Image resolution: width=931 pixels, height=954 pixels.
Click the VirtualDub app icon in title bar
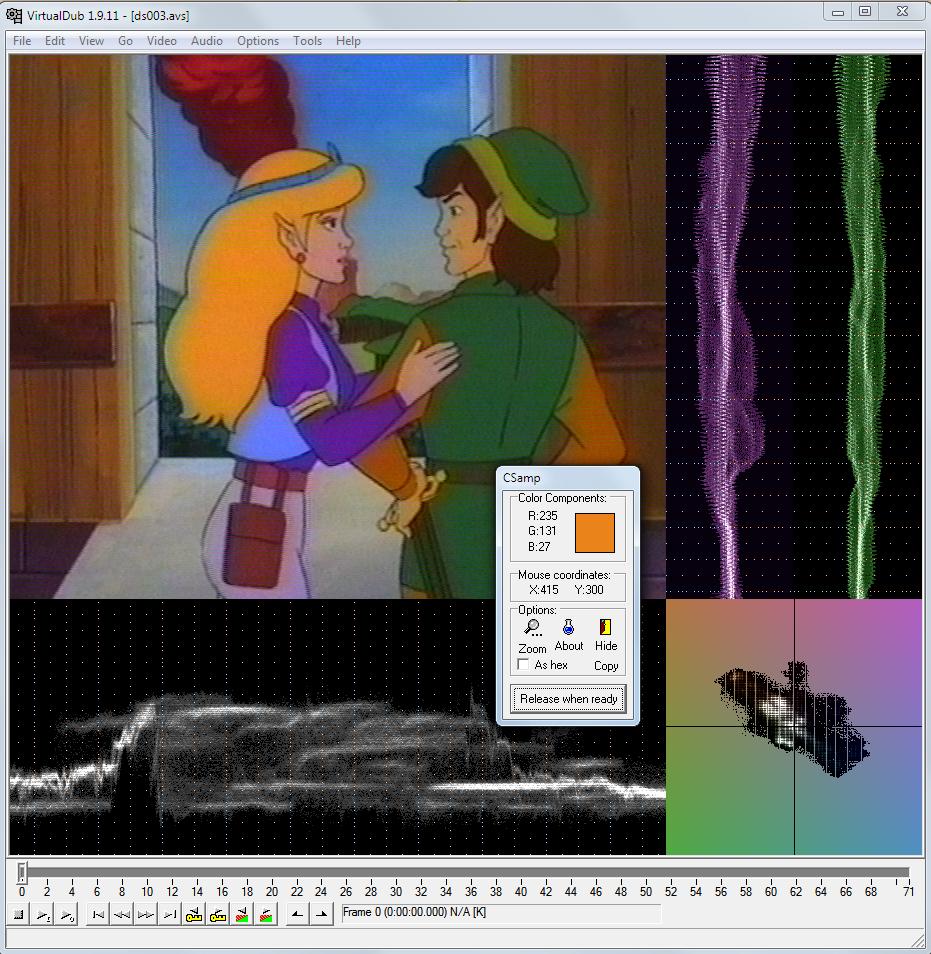pos(14,15)
